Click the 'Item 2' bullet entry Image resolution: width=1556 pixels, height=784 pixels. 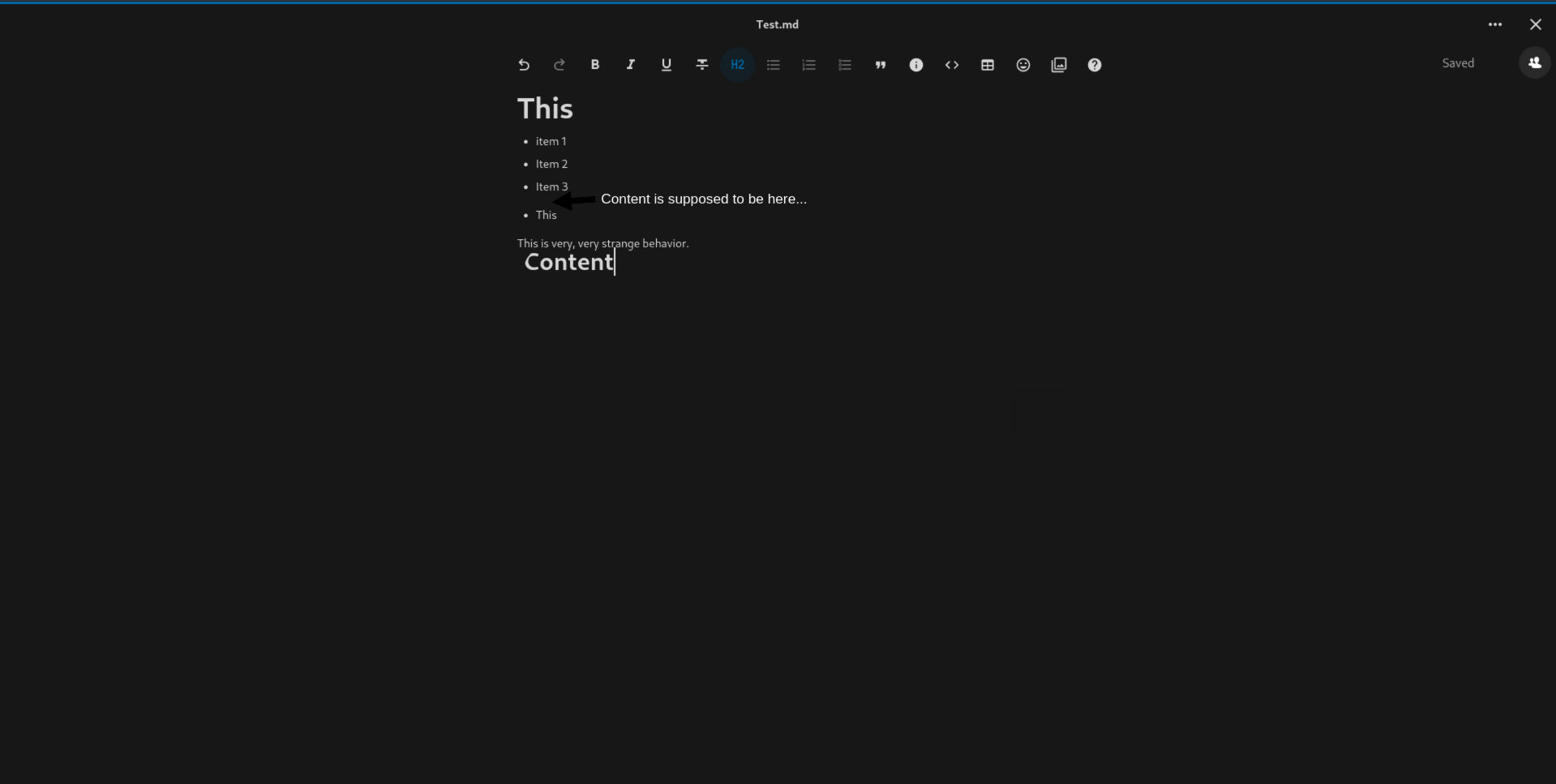(551, 164)
